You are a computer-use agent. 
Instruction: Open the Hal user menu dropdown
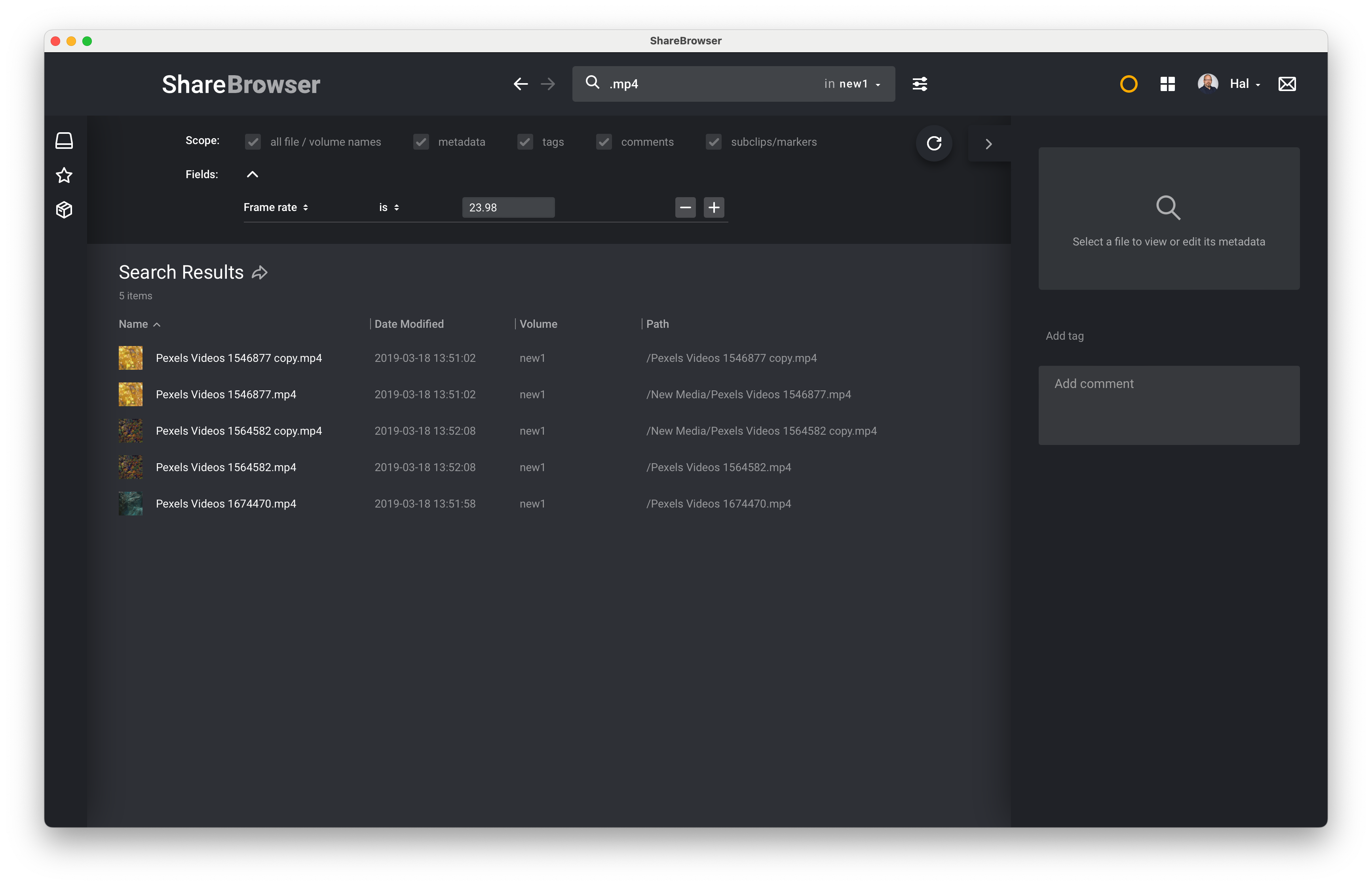point(1245,84)
